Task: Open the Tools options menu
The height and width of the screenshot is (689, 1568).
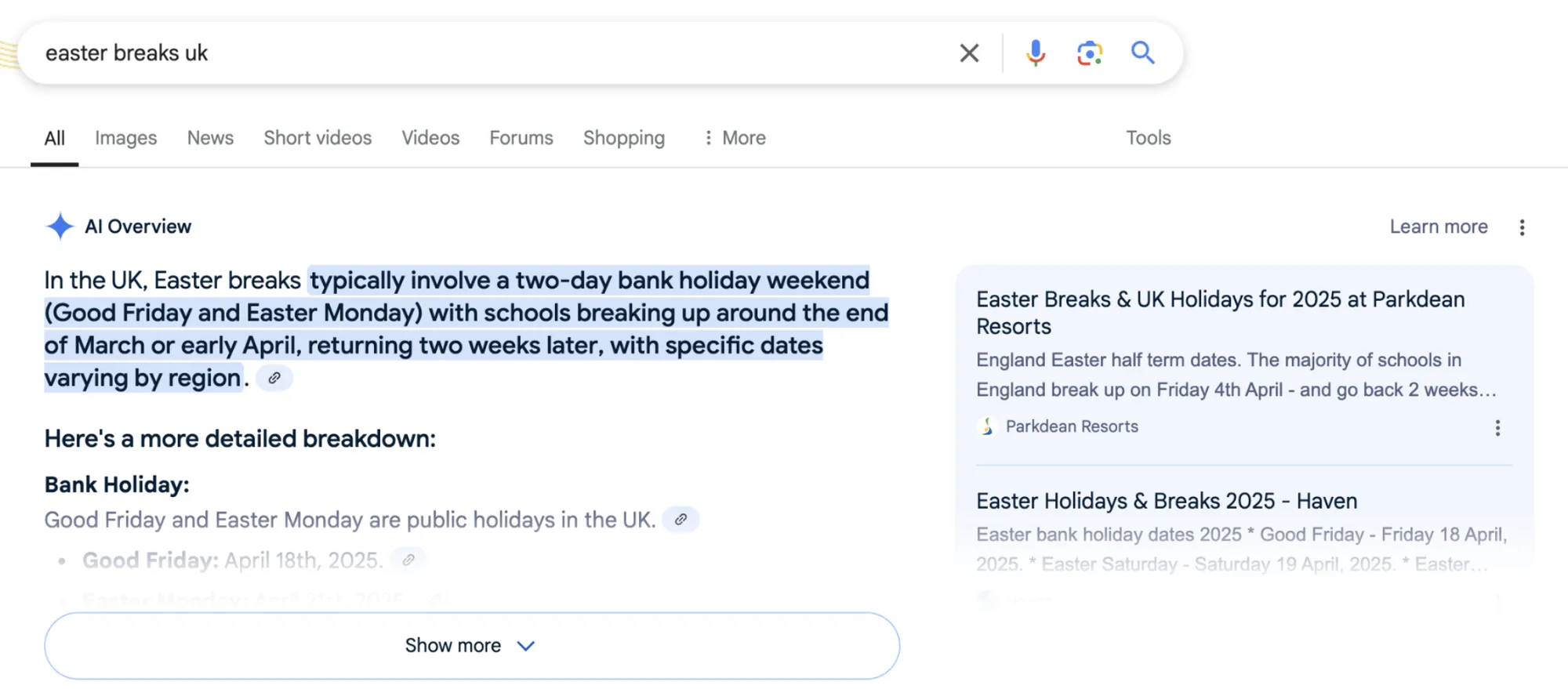Action: click(x=1148, y=138)
